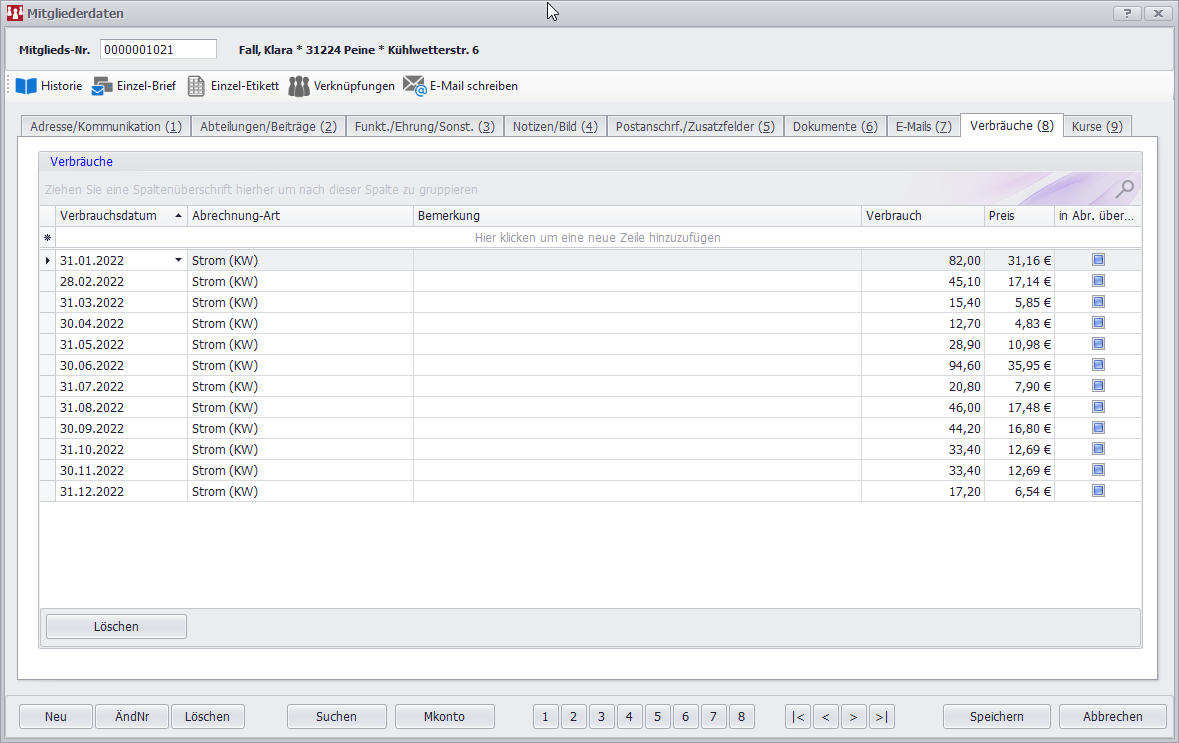Click the help question mark button
The width and height of the screenshot is (1179, 743).
click(1126, 13)
